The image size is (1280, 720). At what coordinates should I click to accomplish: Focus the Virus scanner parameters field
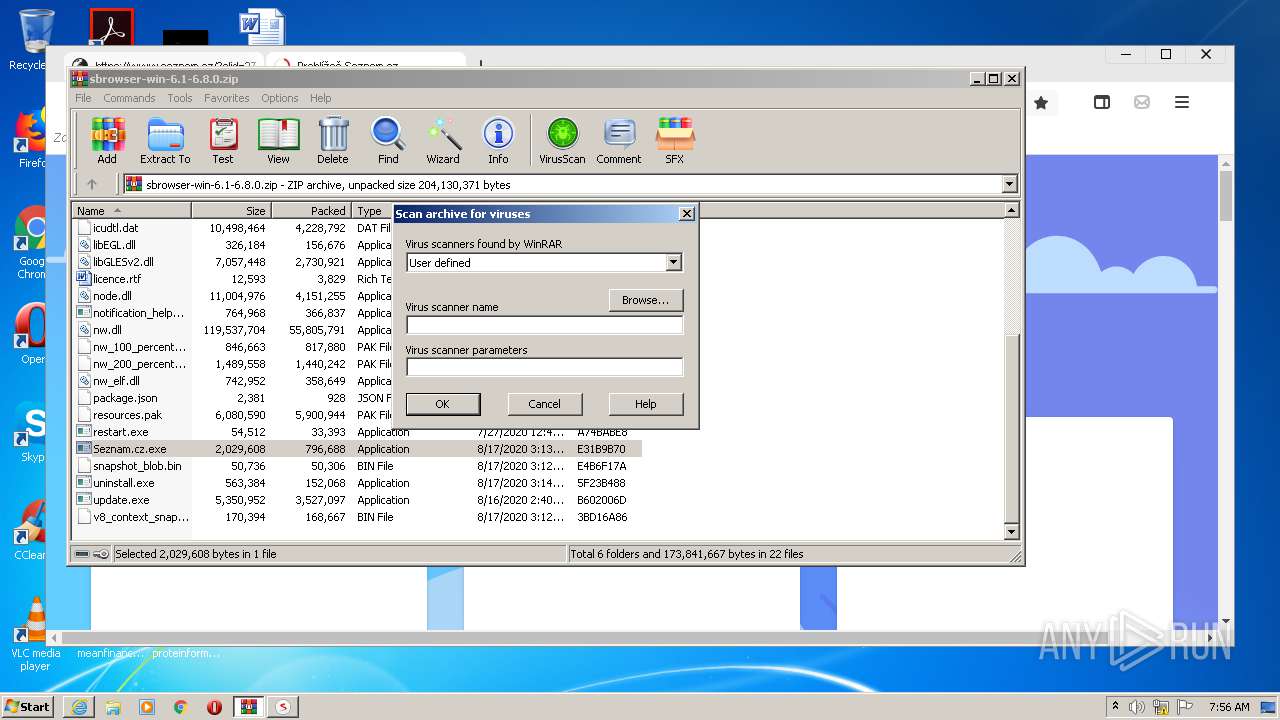(544, 367)
